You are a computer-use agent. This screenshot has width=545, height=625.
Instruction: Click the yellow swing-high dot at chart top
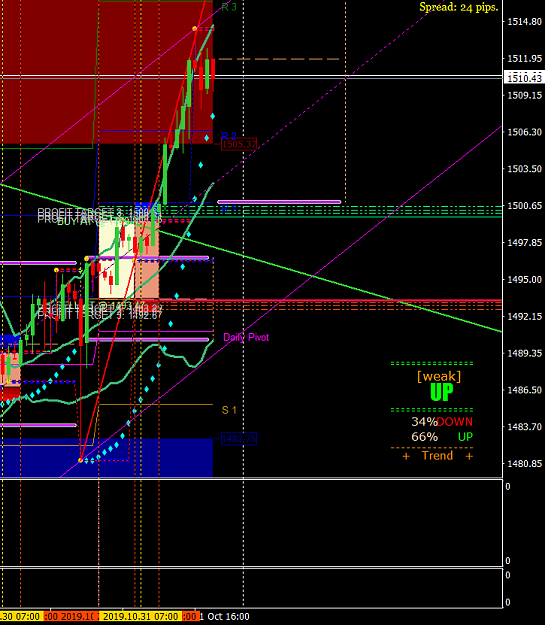(x=195, y=29)
